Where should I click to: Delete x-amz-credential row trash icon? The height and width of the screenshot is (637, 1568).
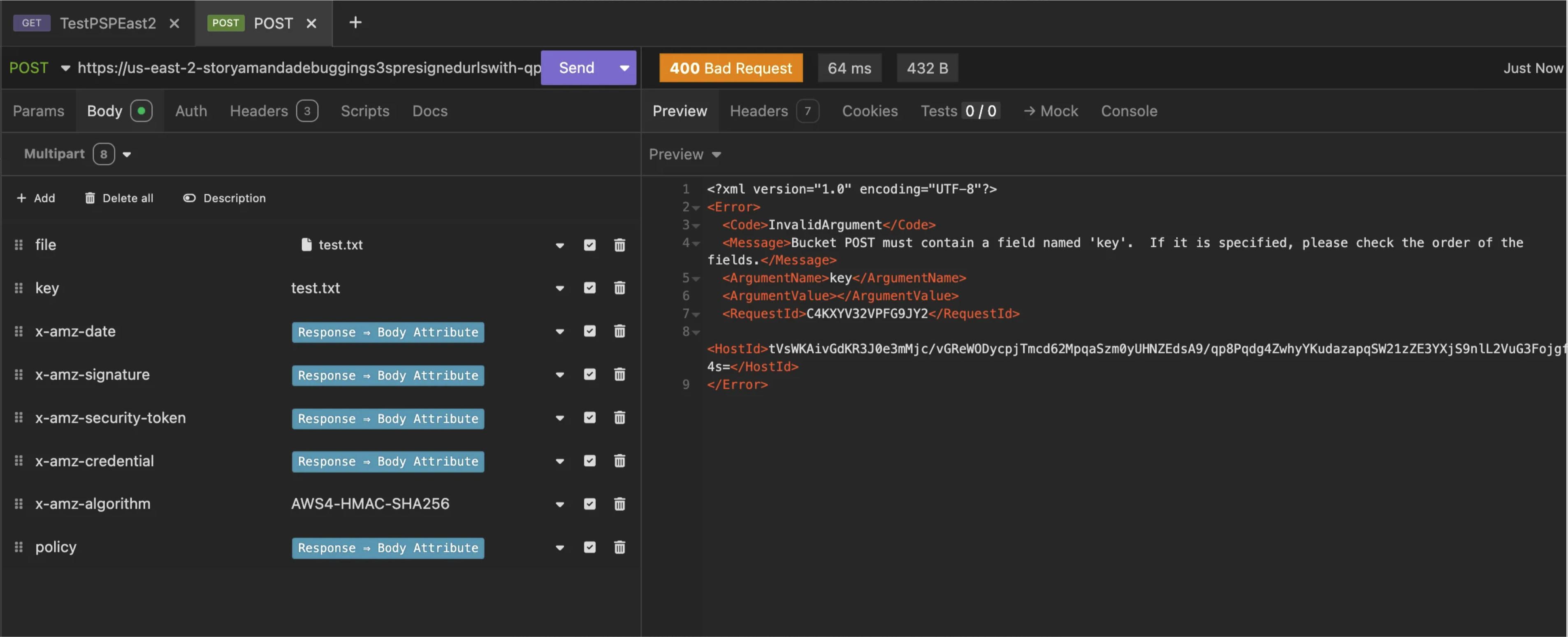pyautogui.click(x=619, y=460)
